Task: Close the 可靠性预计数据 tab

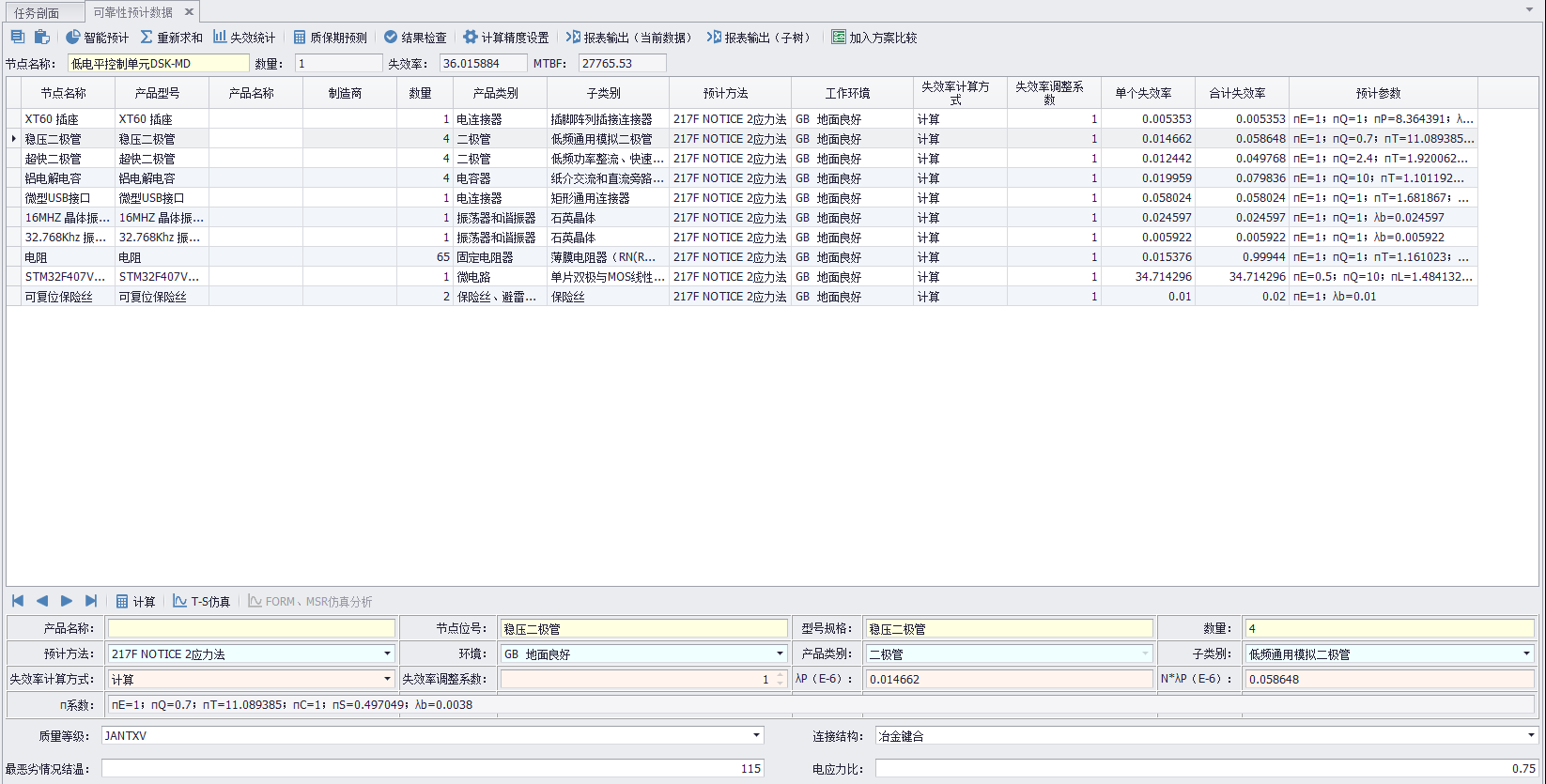Action: (x=189, y=12)
